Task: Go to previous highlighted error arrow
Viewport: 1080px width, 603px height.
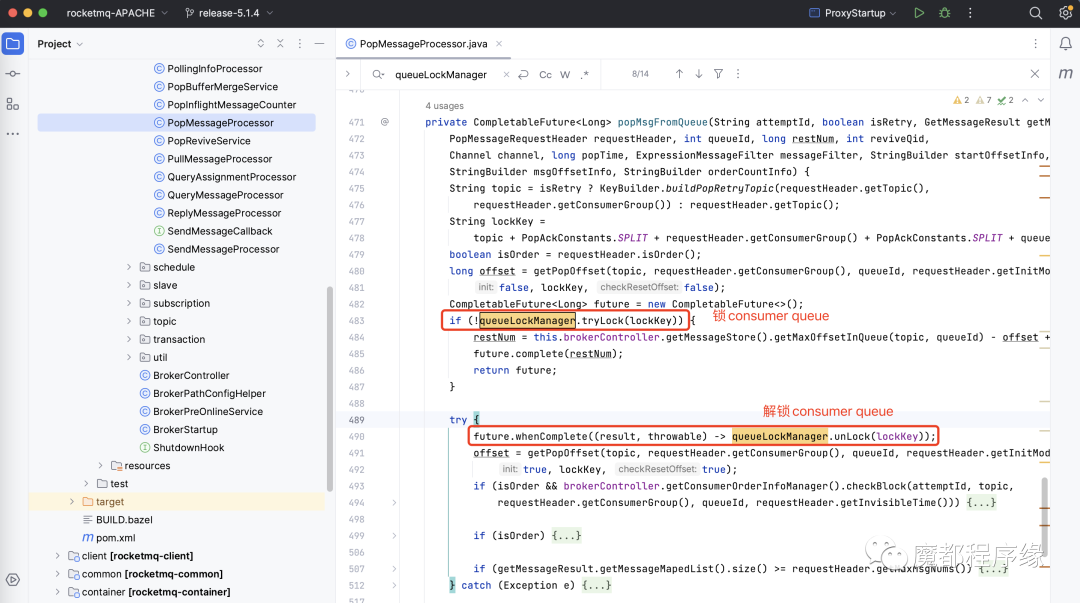Action: click(x=1025, y=100)
